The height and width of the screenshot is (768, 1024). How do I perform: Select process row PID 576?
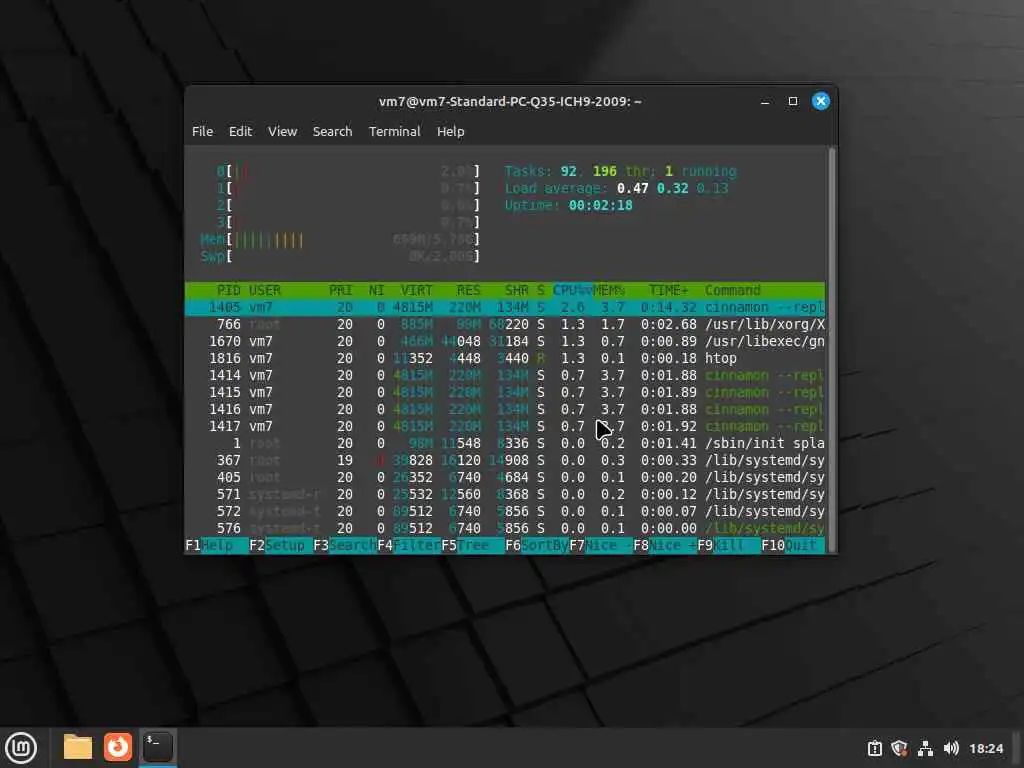click(505, 528)
